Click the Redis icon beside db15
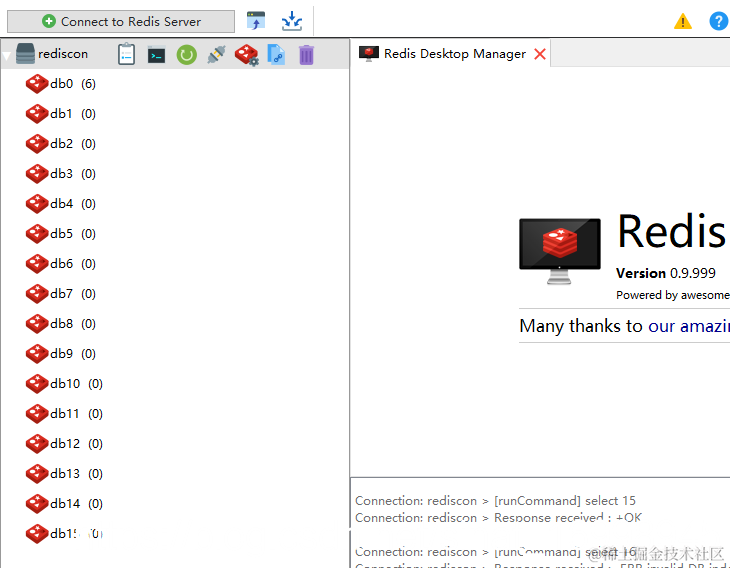 [37, 534]
